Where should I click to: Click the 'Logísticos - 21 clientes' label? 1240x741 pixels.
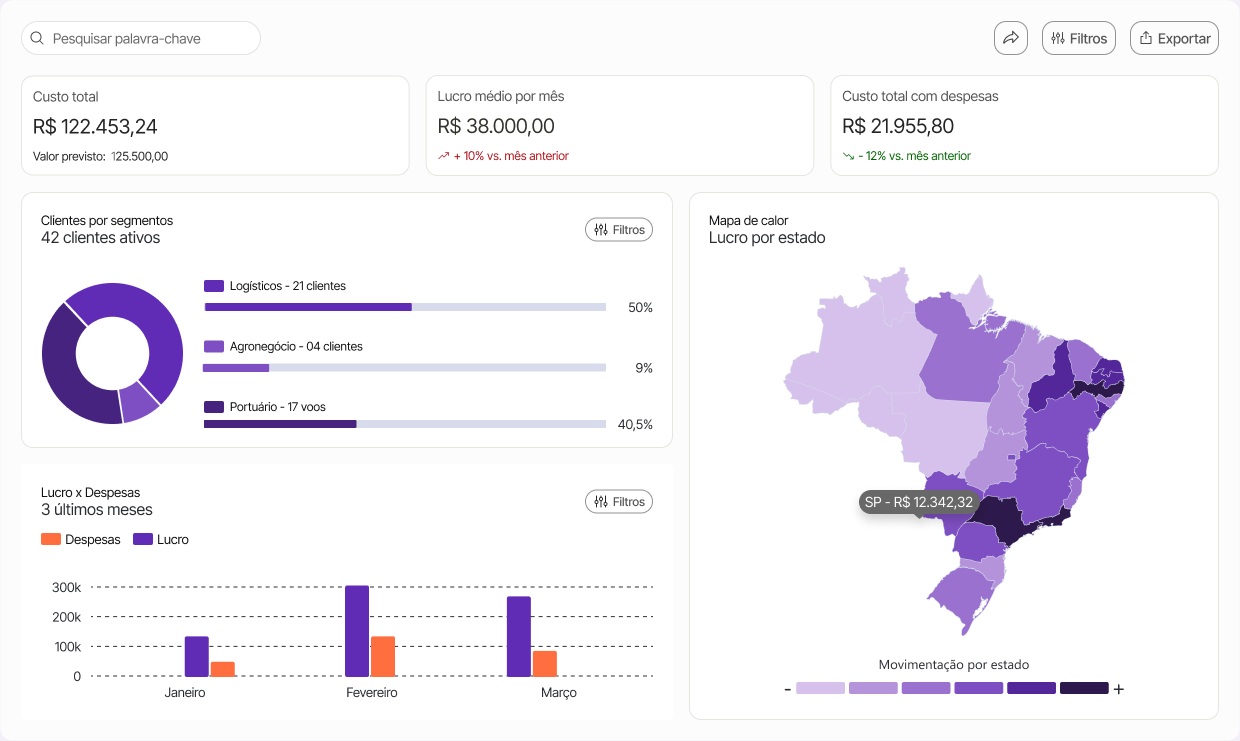tap(288, 286)
